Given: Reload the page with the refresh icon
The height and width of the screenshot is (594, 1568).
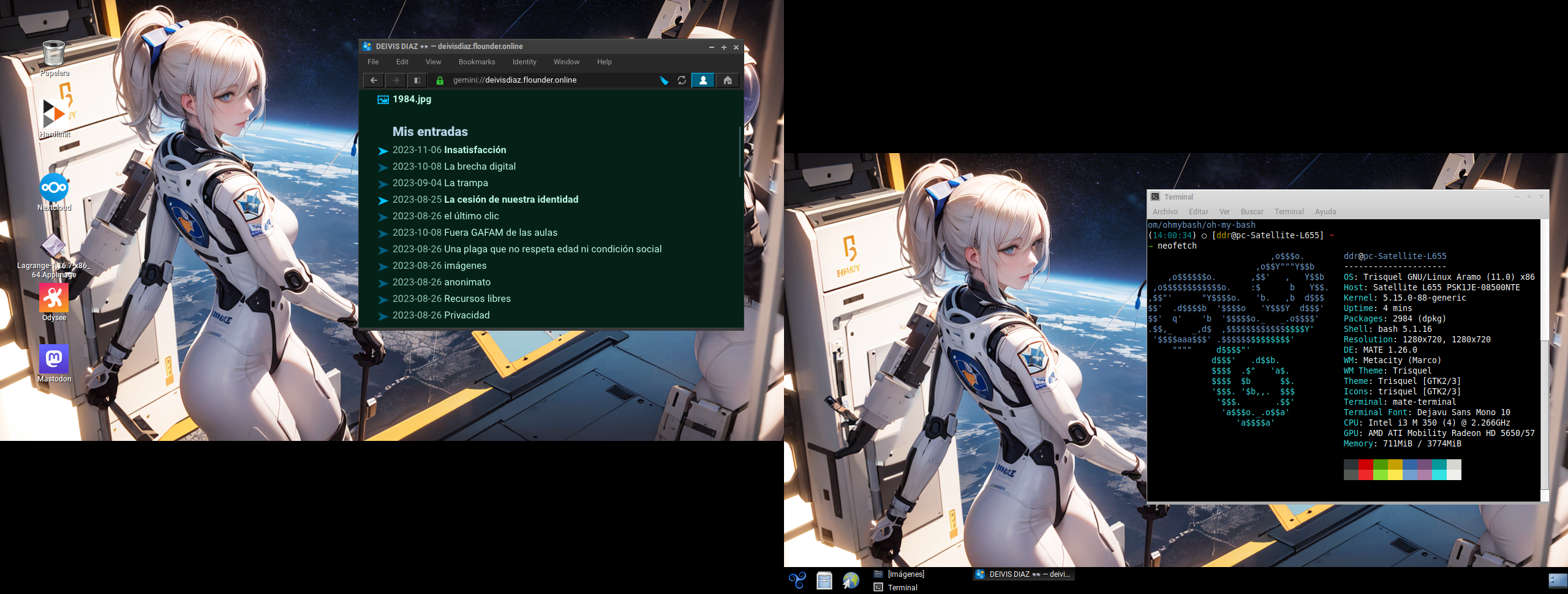Looking at the screenshot, I should pyautogui.click(x=682, y=80).
